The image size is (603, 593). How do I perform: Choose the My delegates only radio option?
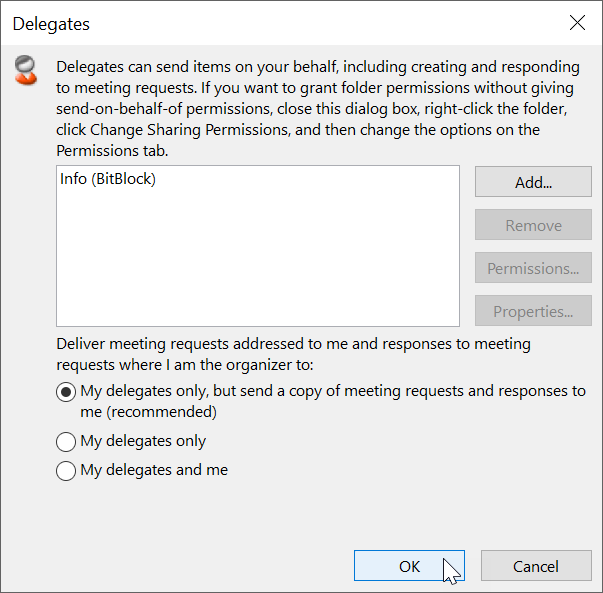point(66,442)
